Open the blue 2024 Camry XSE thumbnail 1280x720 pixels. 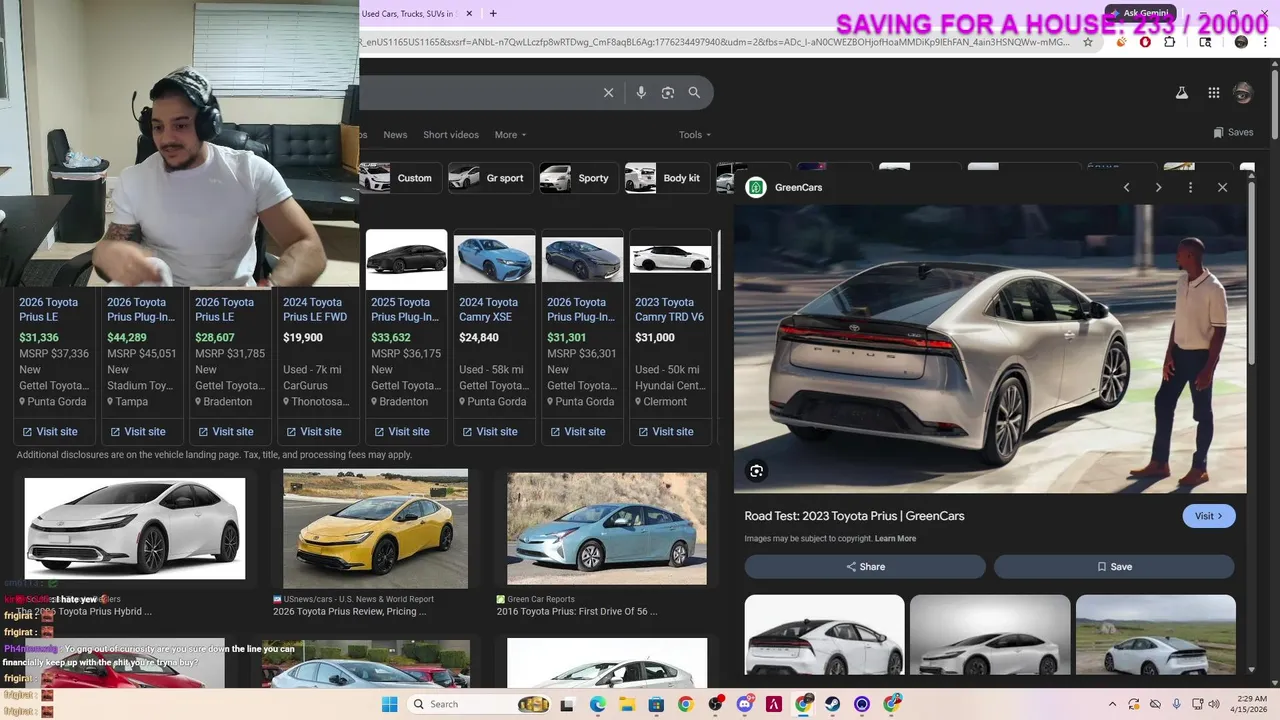pos(494,260)
